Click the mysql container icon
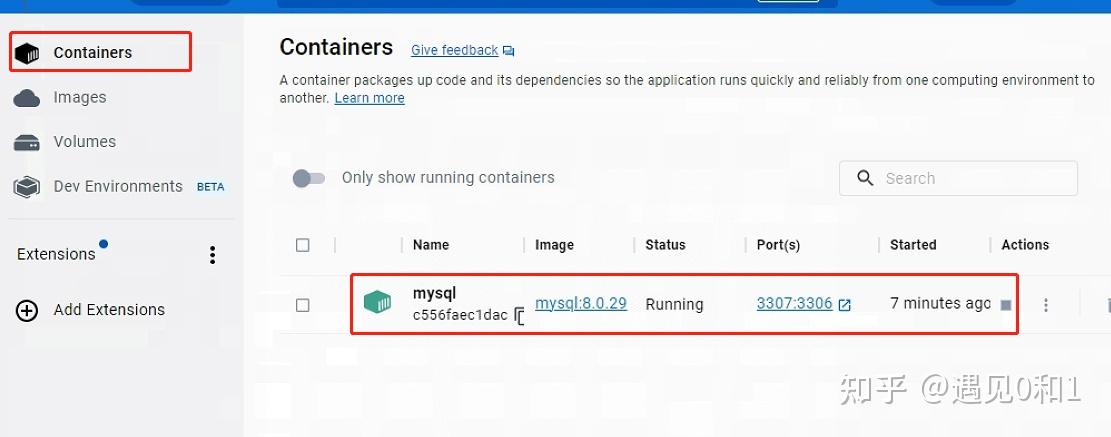 click(x=377, y=303)
